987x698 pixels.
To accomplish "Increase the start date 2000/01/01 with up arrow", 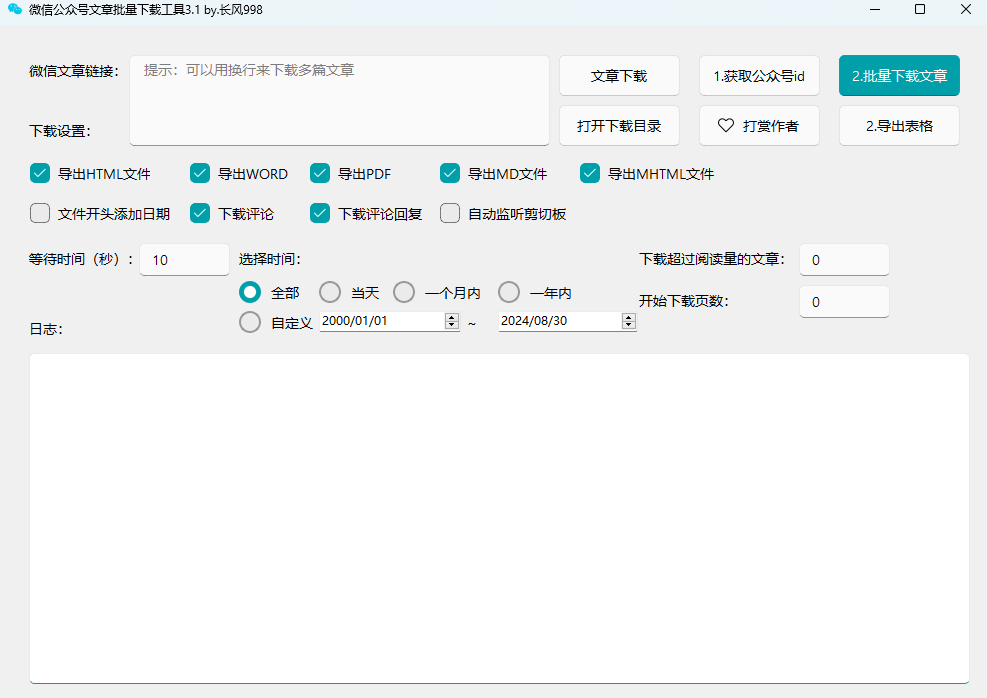I will (x=451, y=317).
